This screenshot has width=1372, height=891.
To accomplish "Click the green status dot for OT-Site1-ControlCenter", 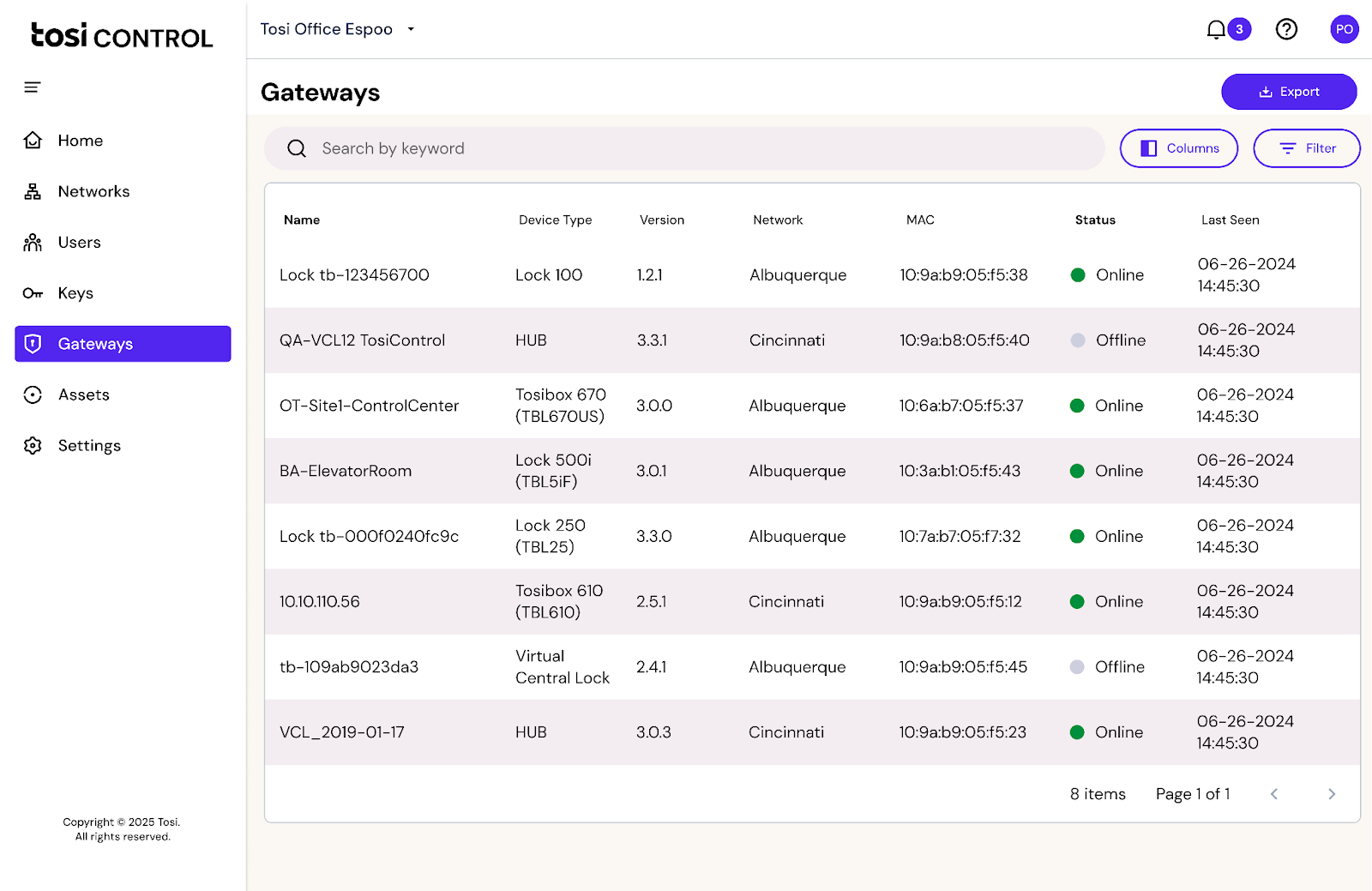I will click(x=1077, y=406).
